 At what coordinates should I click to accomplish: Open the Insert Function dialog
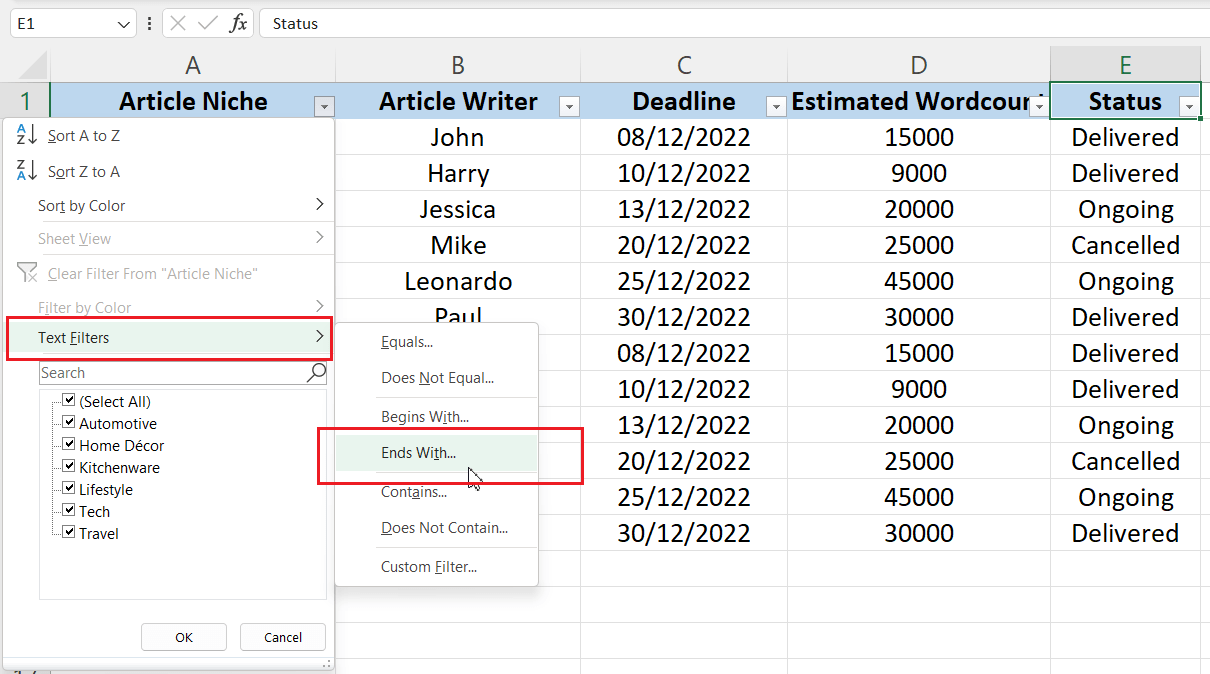237,22
